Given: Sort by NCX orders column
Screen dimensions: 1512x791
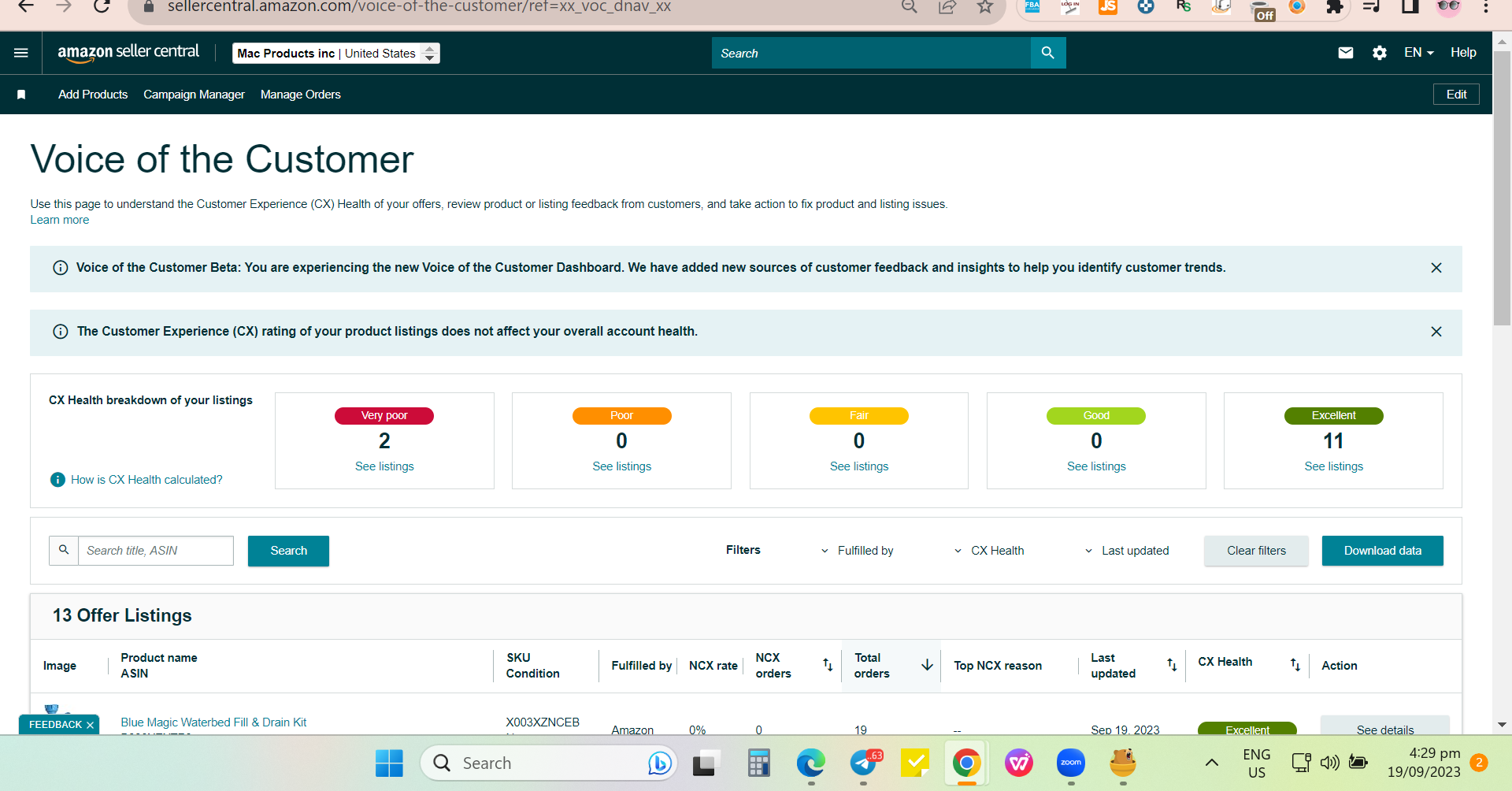Looking at the screenshot, I should pos(828,665).
